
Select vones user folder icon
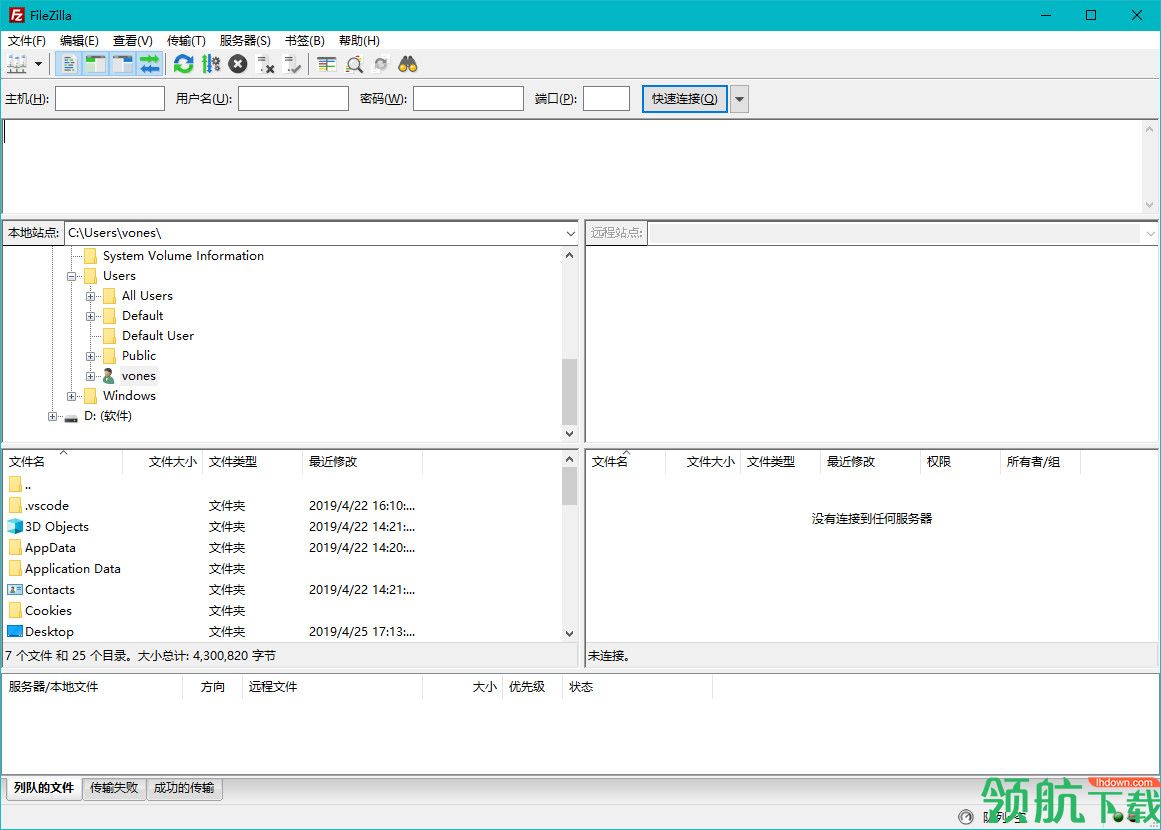[x=109, y=376]
